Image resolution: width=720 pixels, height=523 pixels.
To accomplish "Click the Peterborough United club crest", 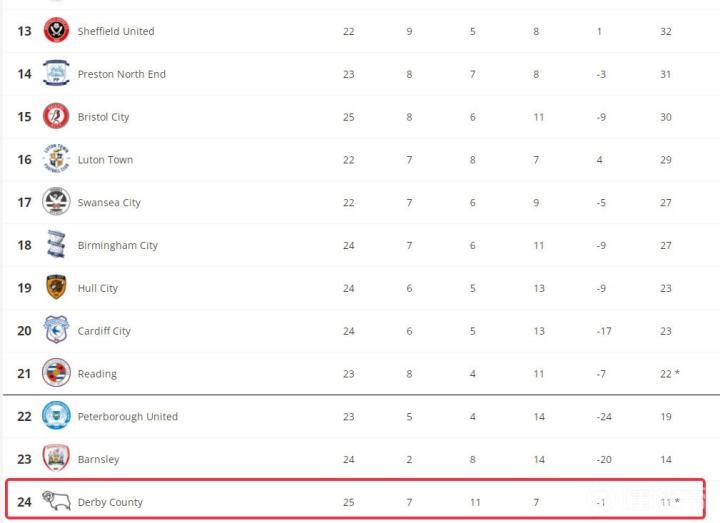I will [x=56, y=416].
